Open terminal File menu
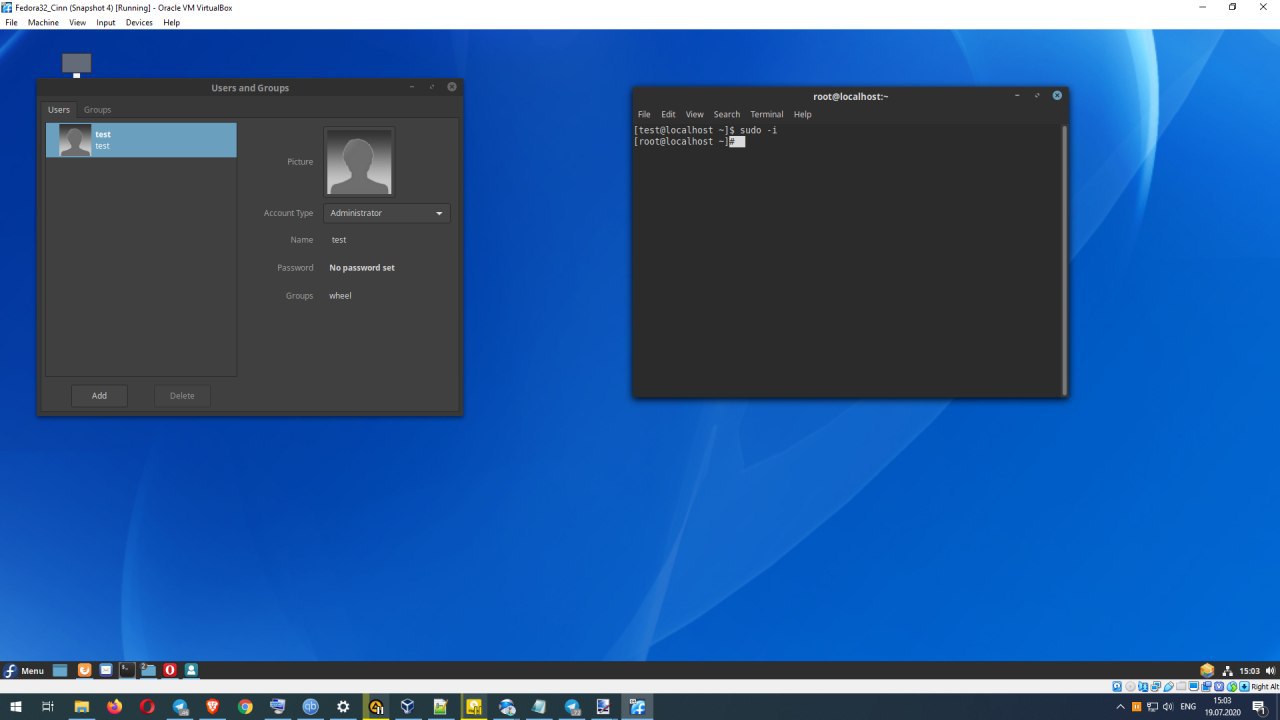 tap(644, 114)
